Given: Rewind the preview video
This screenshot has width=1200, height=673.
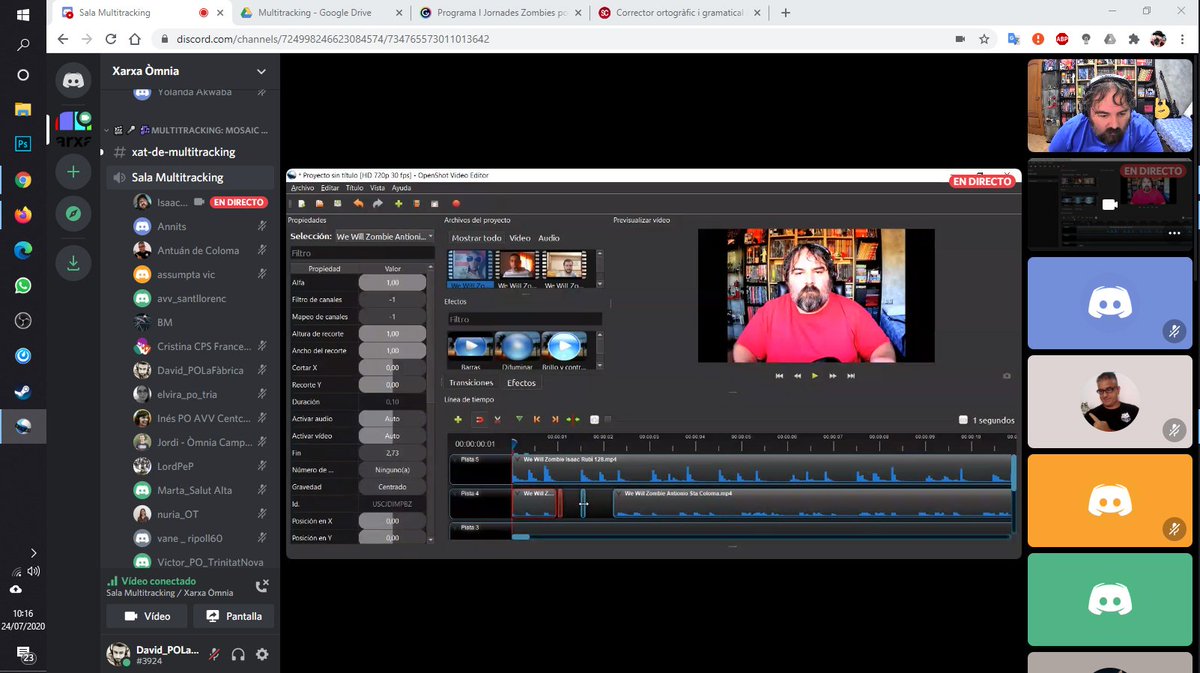Looking at the screenshot, I should click(x=797, y=376).
